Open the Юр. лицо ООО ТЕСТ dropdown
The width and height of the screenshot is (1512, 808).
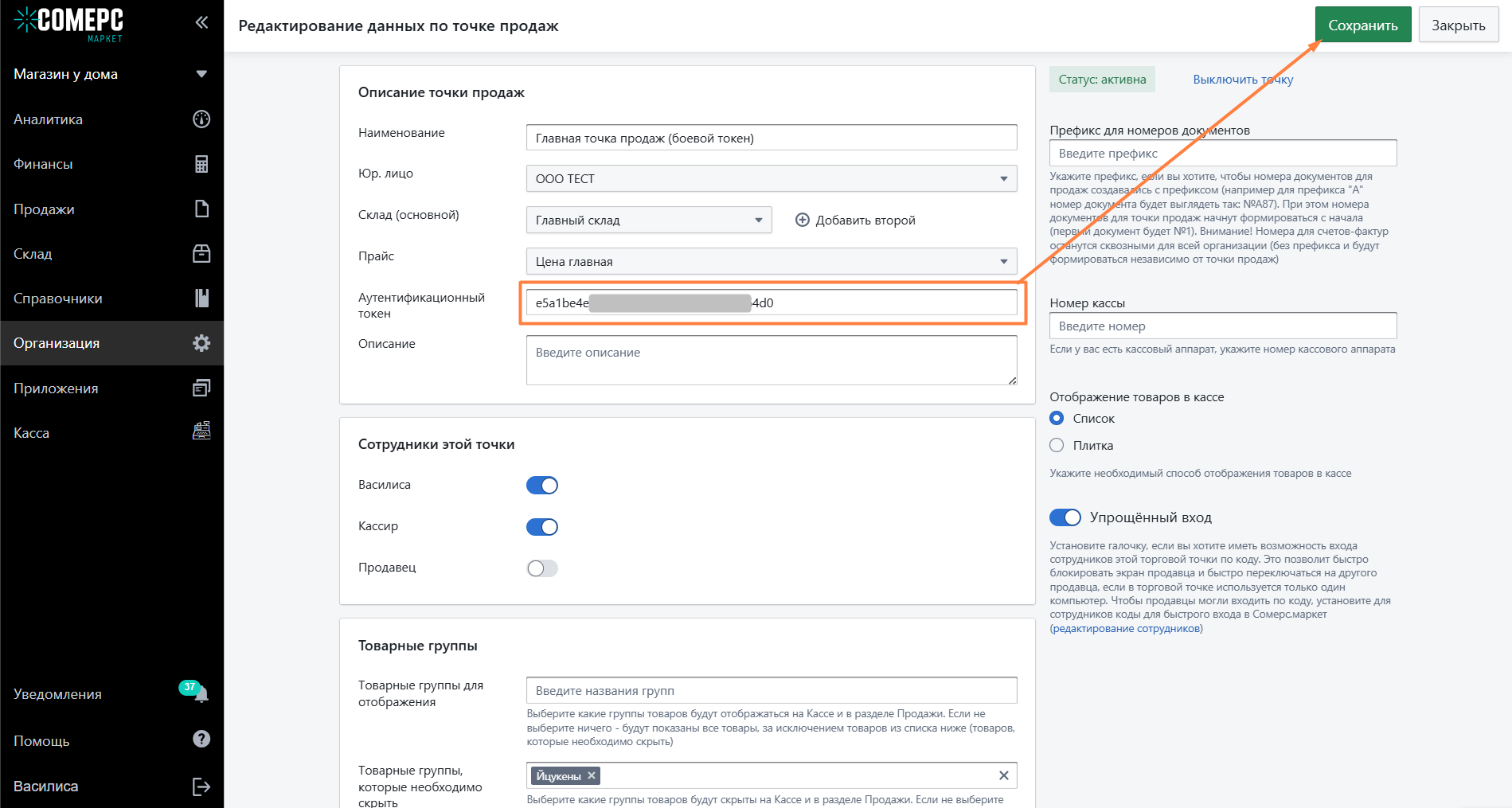(x=772, y=178)
